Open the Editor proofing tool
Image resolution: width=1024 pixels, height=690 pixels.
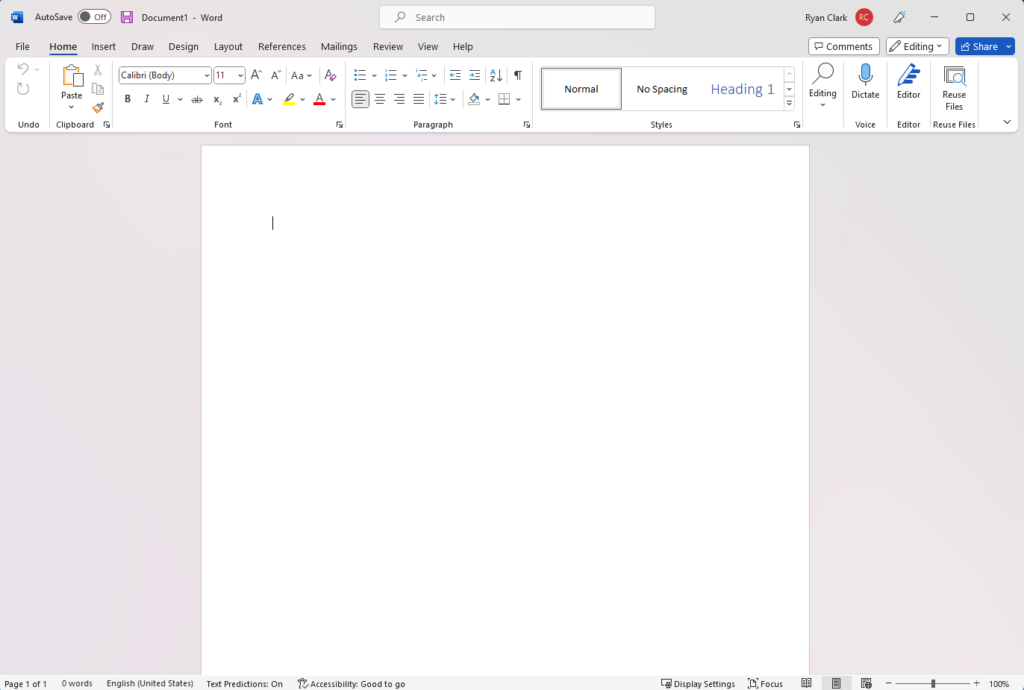[x=908, y=82]
